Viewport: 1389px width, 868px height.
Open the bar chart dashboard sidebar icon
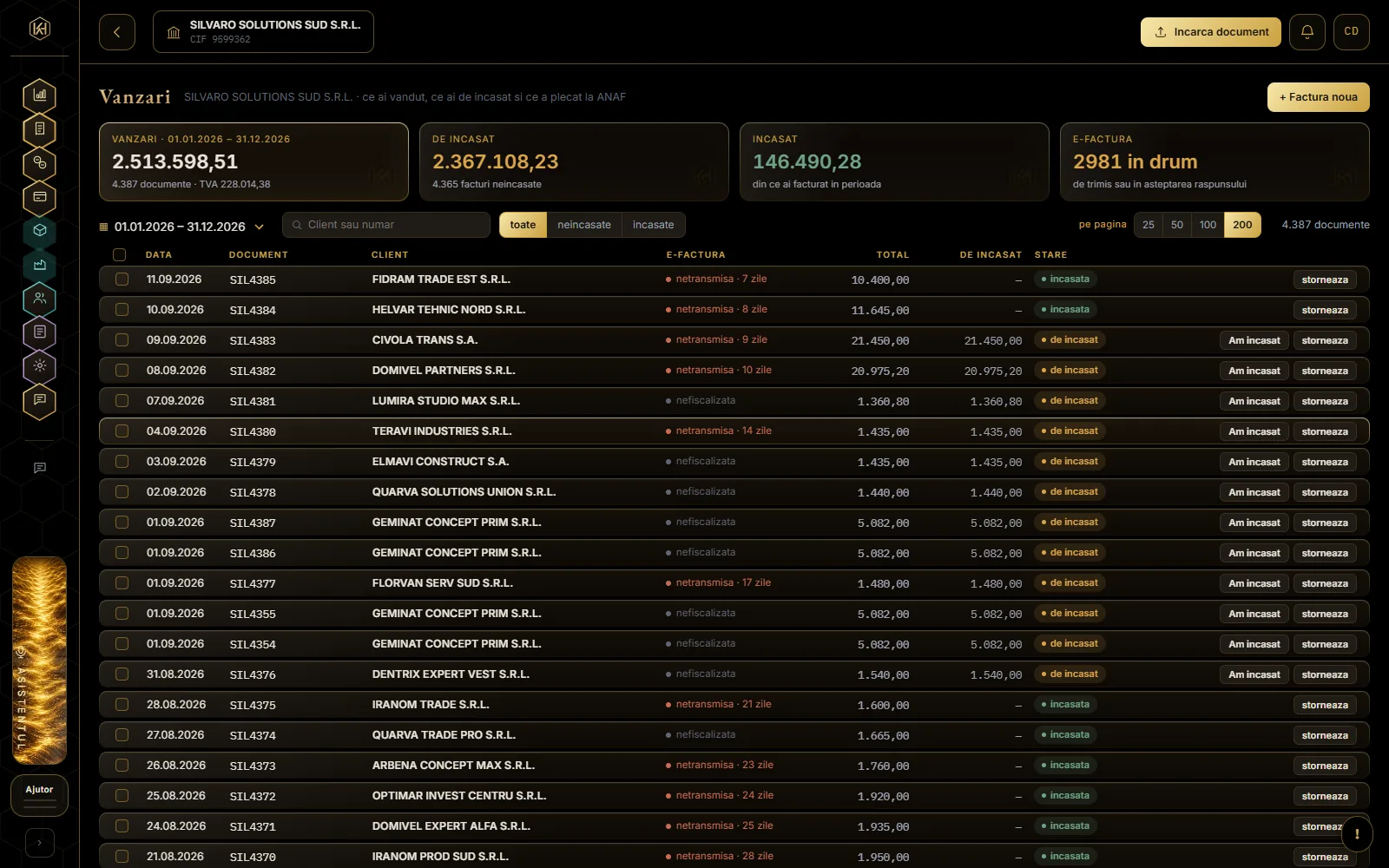click(x=40, y=95)
